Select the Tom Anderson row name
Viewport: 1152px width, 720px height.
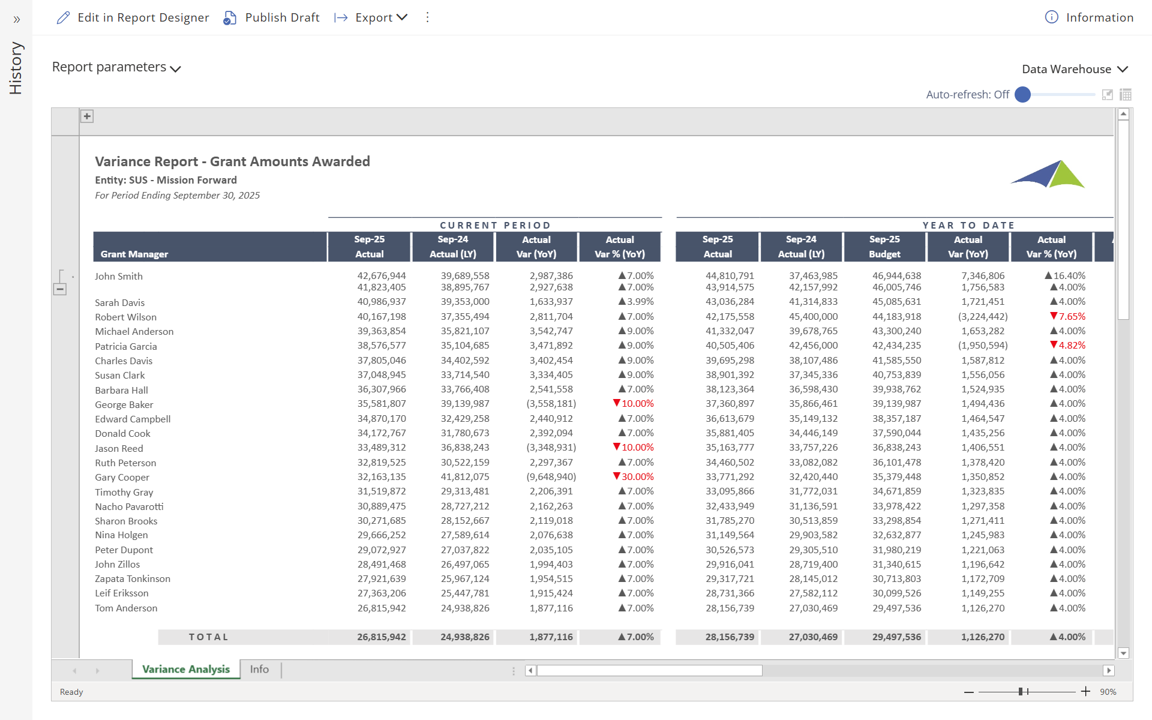126,608
